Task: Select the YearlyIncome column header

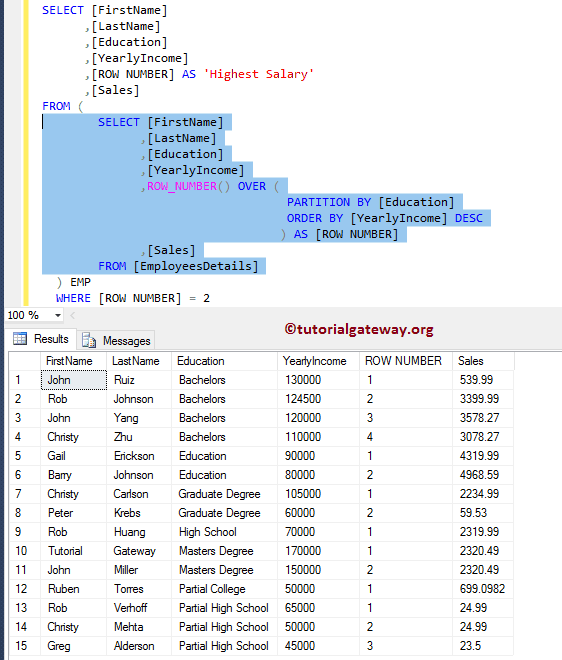Action: [x=318, y=361]
